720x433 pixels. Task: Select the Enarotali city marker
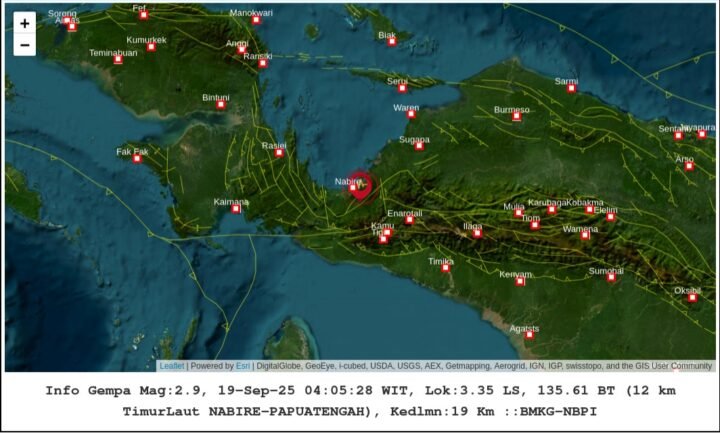(x=409, y=220)
